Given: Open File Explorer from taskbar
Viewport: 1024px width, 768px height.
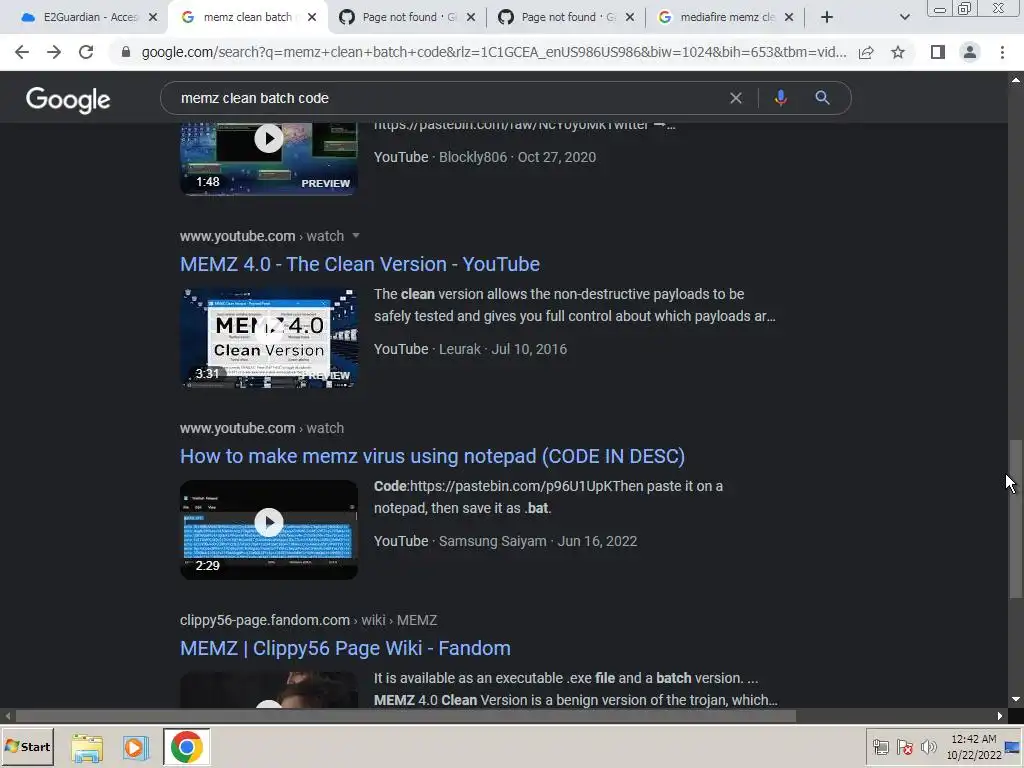Looking at the screenshot, I should point(87,747).
